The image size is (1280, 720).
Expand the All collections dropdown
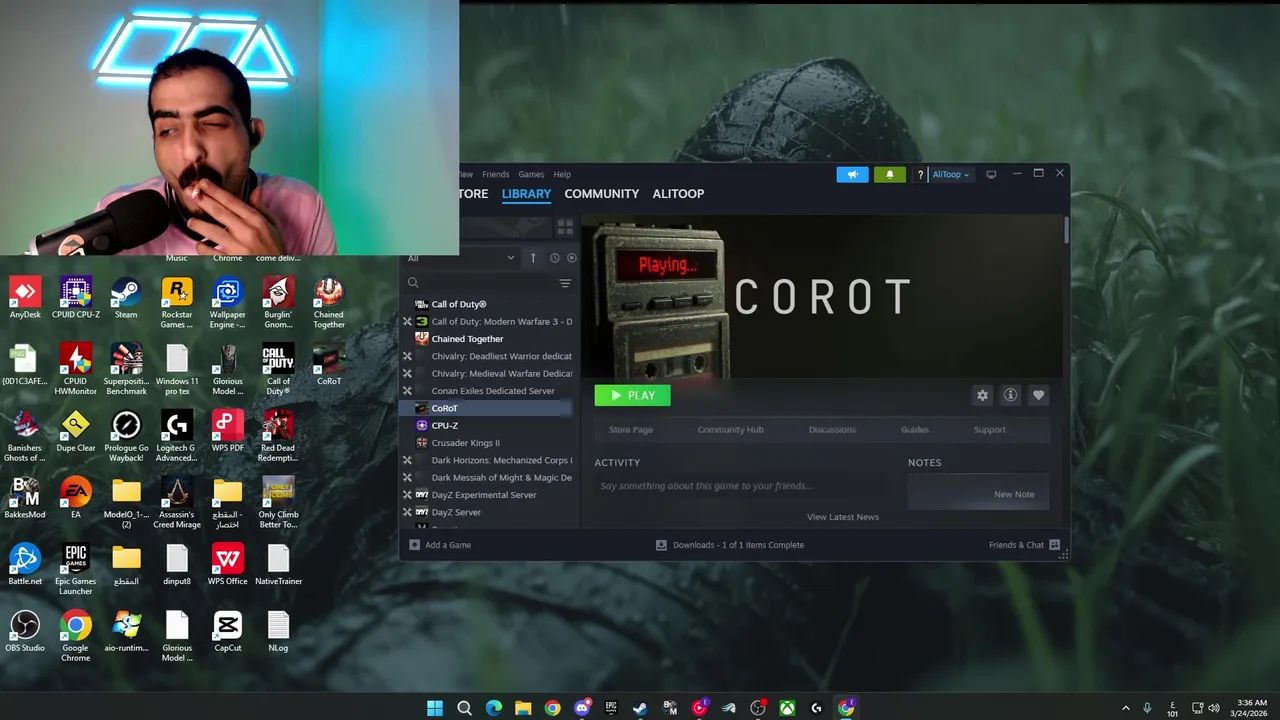click(461, 258)
